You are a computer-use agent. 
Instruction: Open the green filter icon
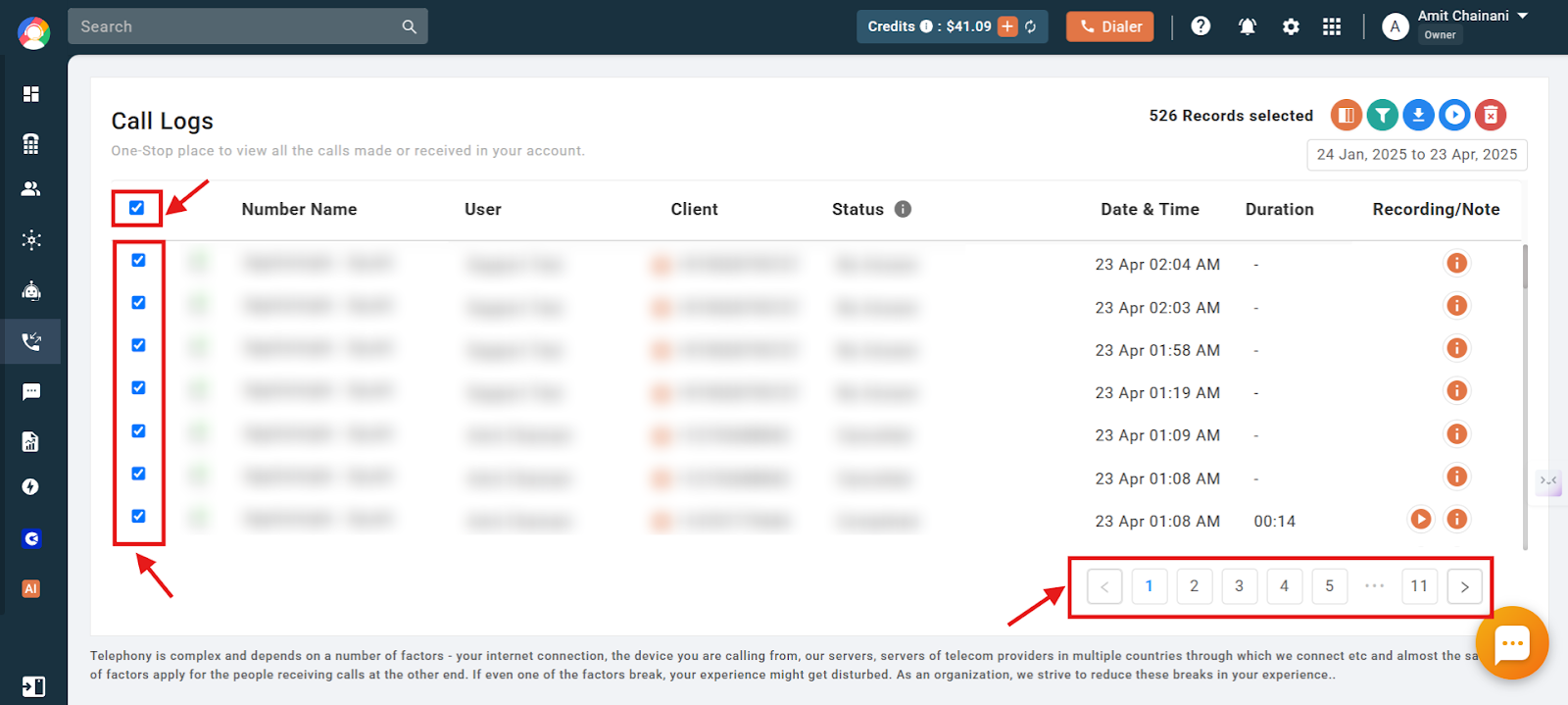click(x=1383, y=115)
